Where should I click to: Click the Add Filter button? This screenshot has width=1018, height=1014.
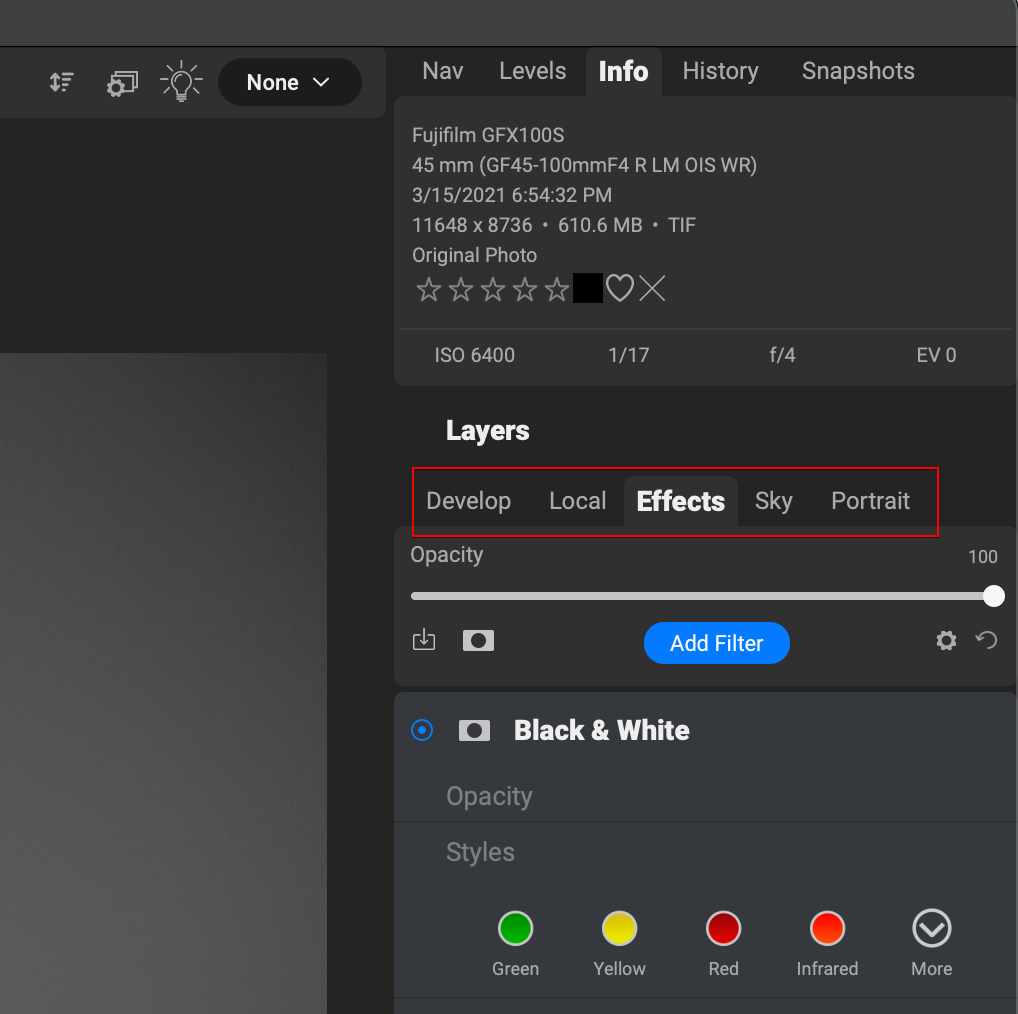[x=716, y=643]
